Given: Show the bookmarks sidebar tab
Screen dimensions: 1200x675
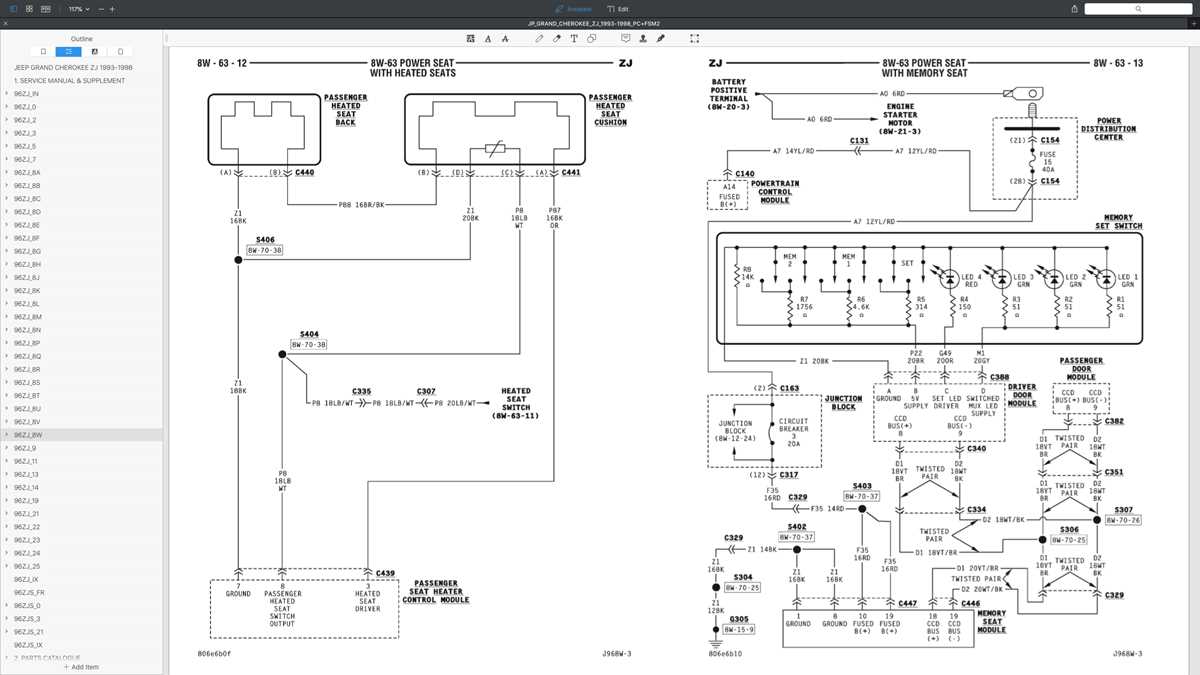Looking at the screenshot, I should point(43,51).
